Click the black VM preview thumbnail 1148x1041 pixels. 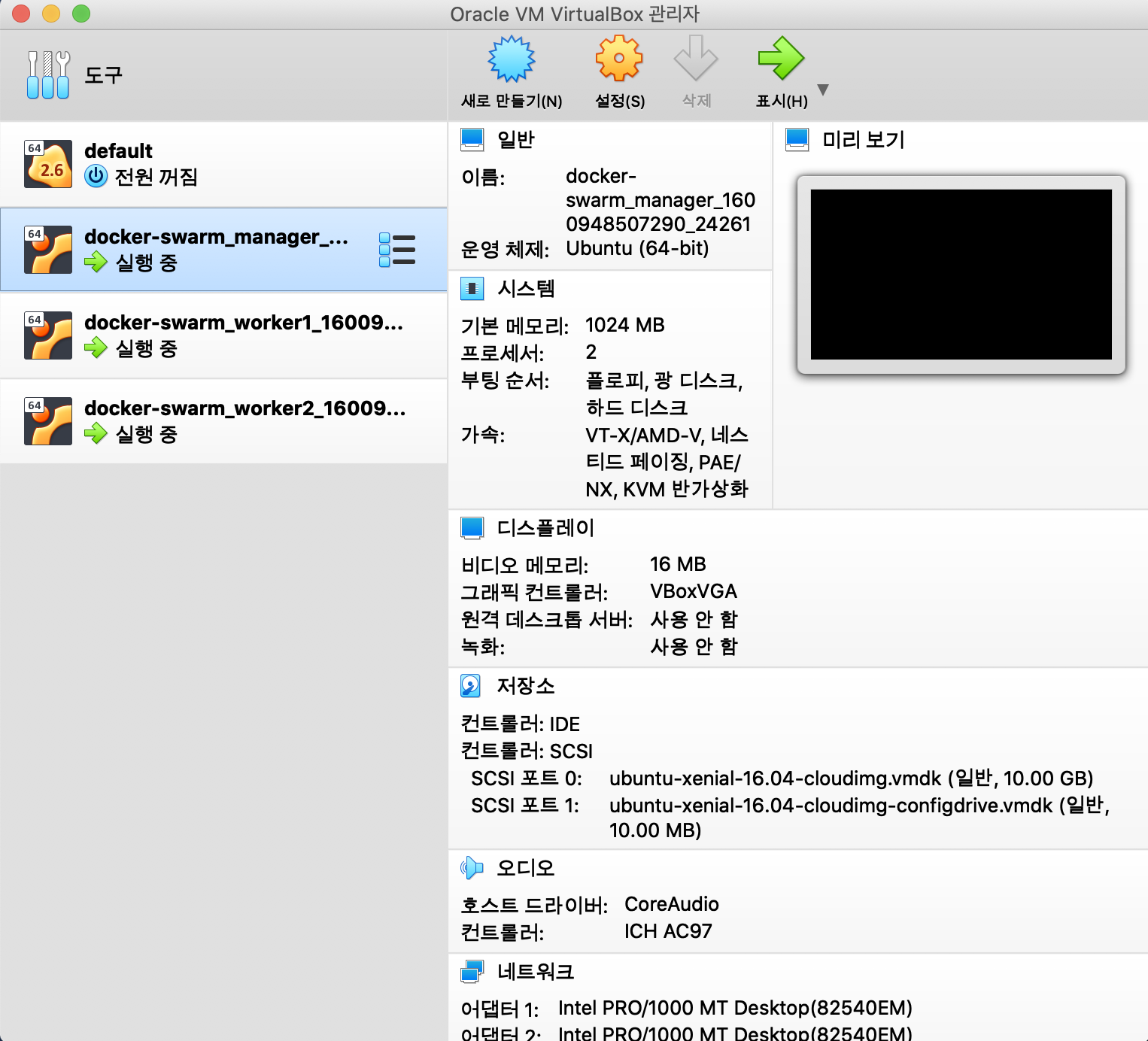click(x=961, y=275)
